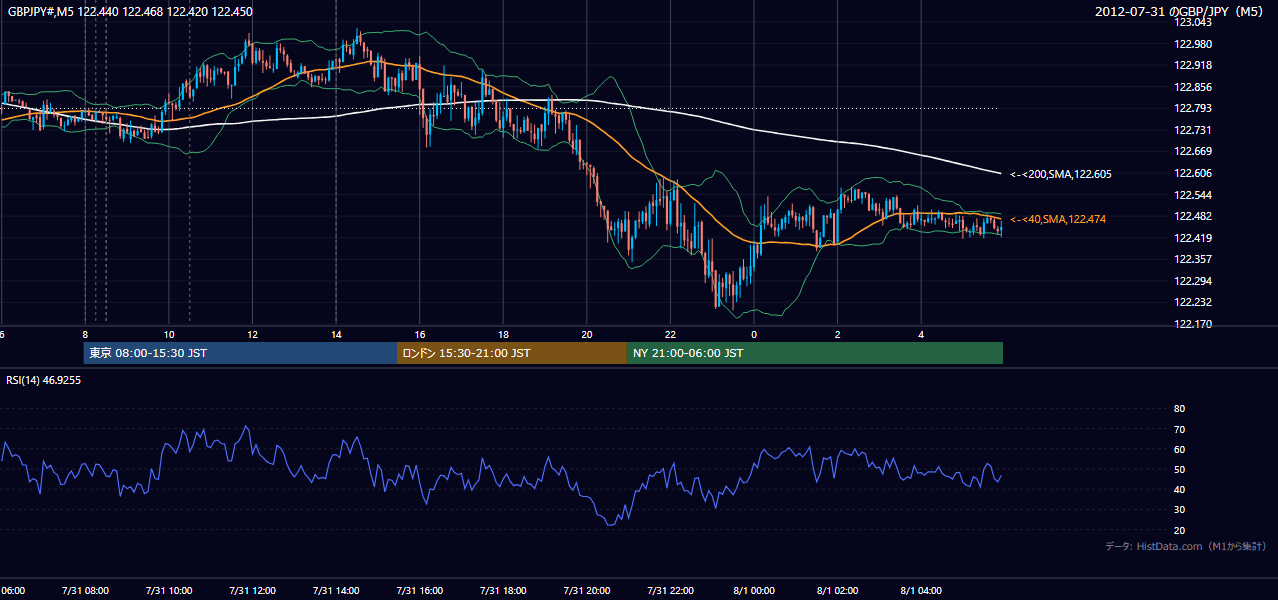Click the 200 SMA 122.605 label

[x=1060, y=174]
